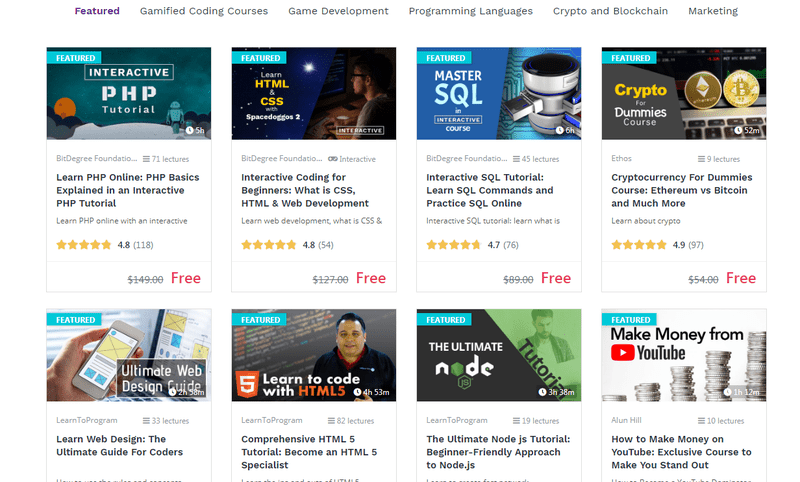Image resolution: width=800 pixels, height=482 pixels.
Task: Open Ultimate Web Design Guide thumbnail
Action: pos(129,355)
